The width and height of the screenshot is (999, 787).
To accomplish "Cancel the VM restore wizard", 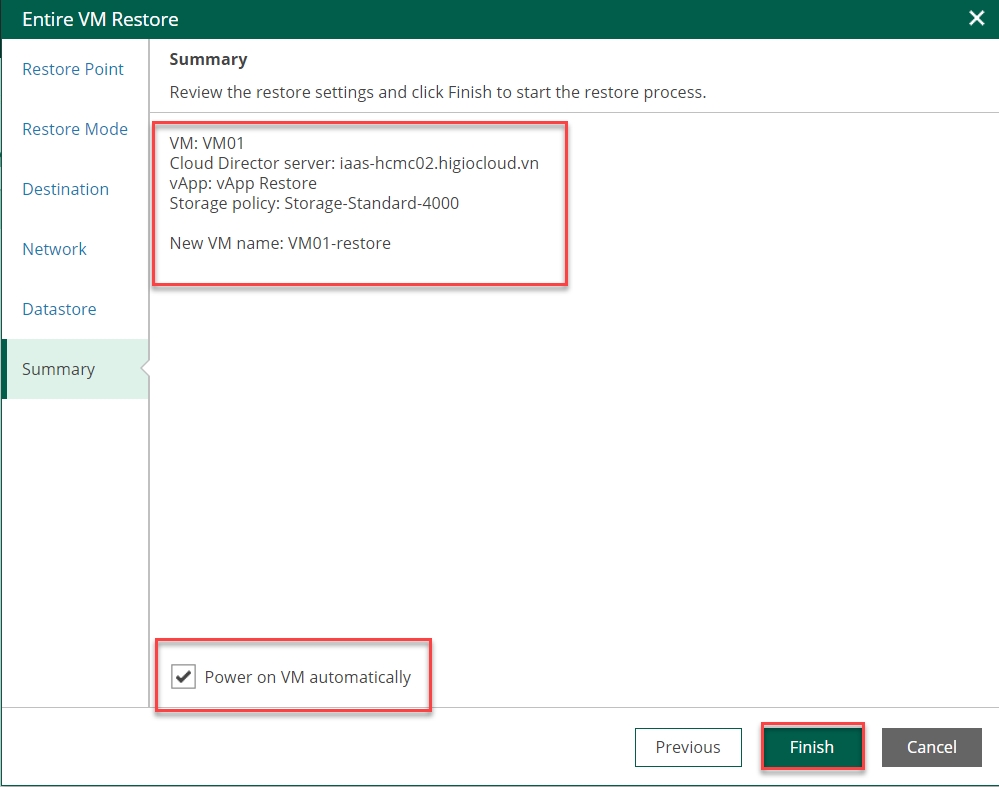I will point(931,747).
